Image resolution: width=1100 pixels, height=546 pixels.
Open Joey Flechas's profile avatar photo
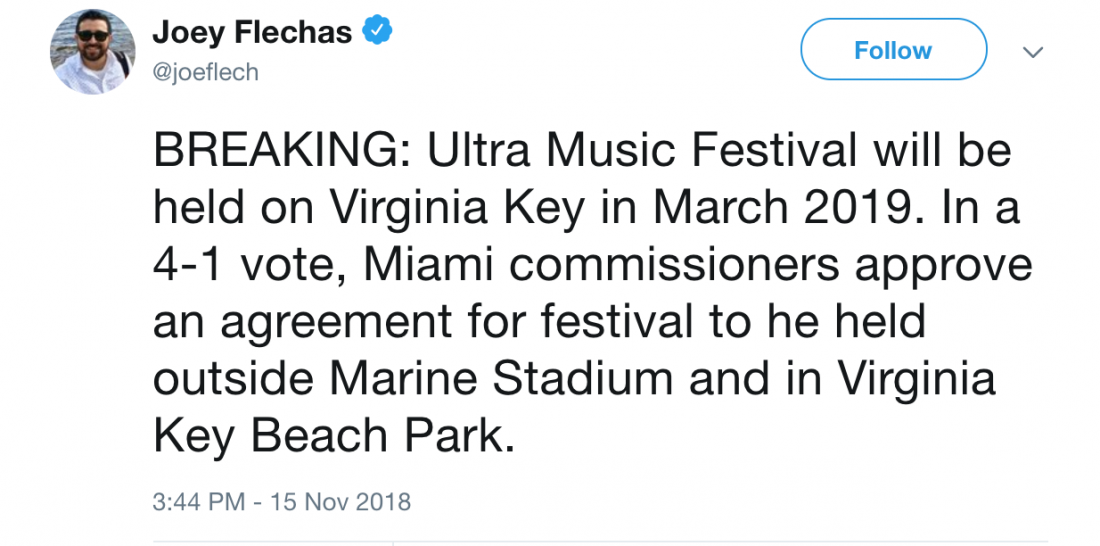pos(92,51)
